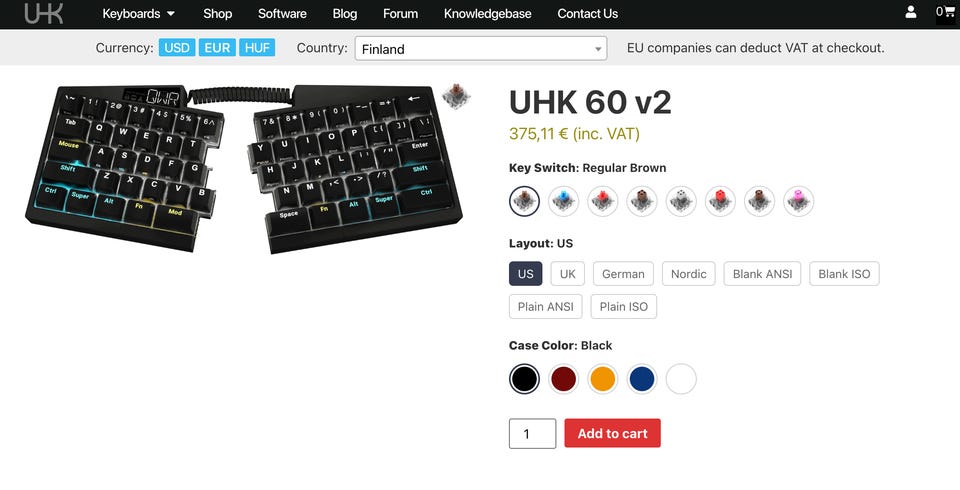Choose the orange case color
960x490 pixels.
click(602, 379)
